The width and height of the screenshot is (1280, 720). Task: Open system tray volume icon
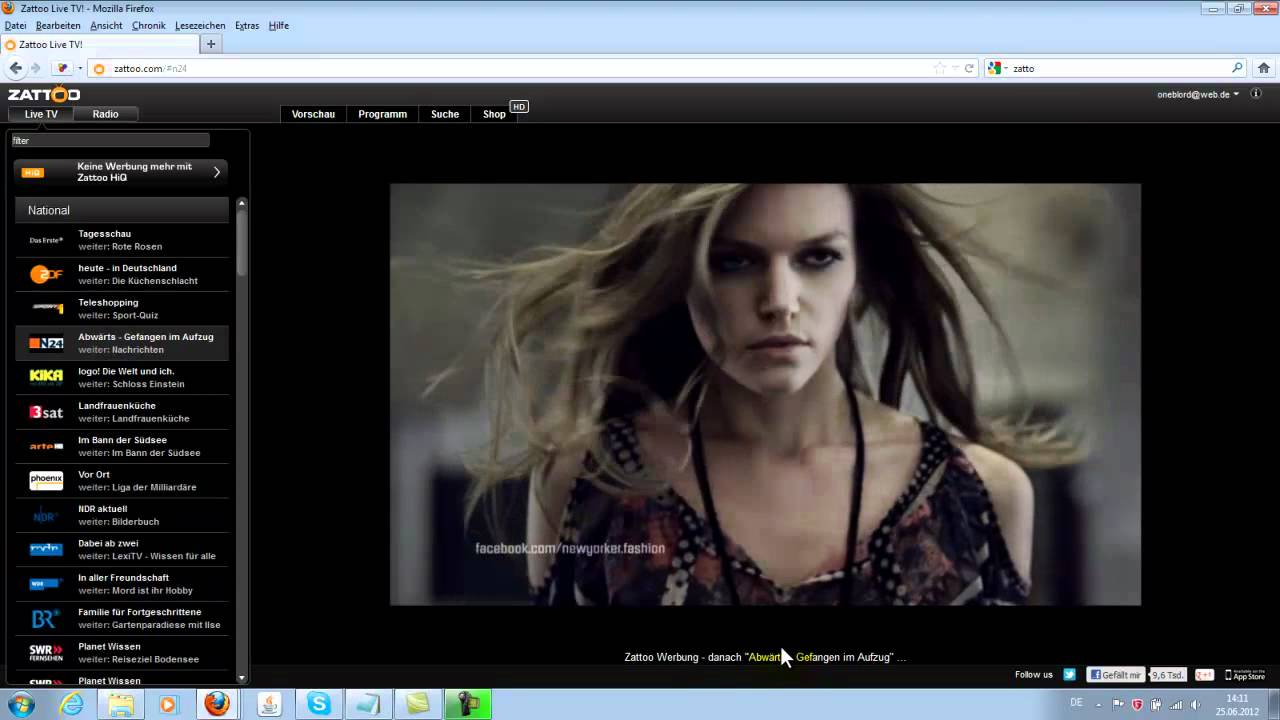click(x=1195, y=704)
